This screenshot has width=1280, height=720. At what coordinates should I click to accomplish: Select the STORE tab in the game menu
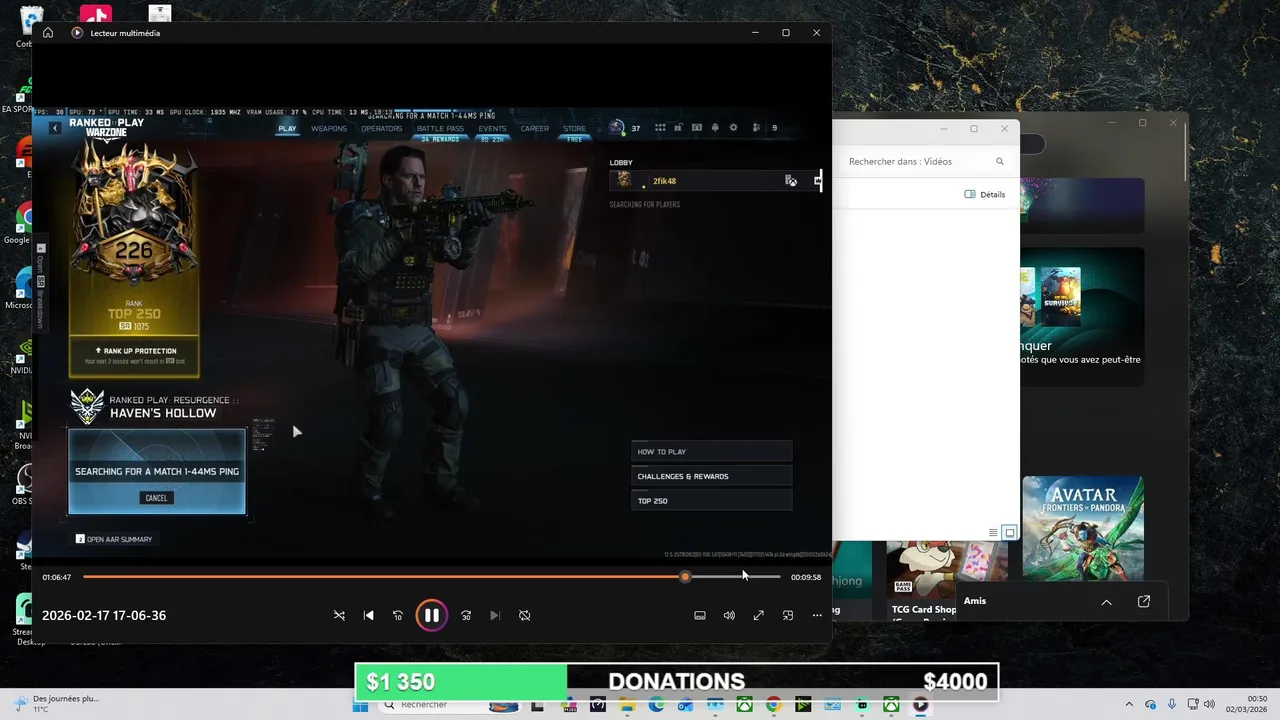tap(574, 128)
